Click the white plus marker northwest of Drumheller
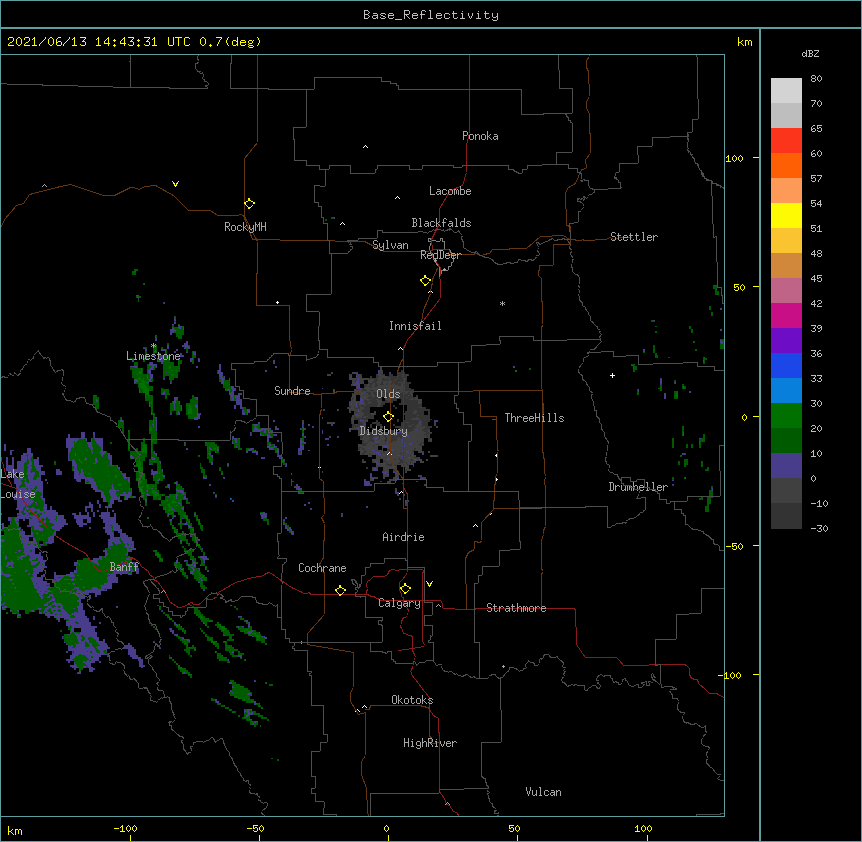This screenshot has width=862, height=842. click(612, 375)
